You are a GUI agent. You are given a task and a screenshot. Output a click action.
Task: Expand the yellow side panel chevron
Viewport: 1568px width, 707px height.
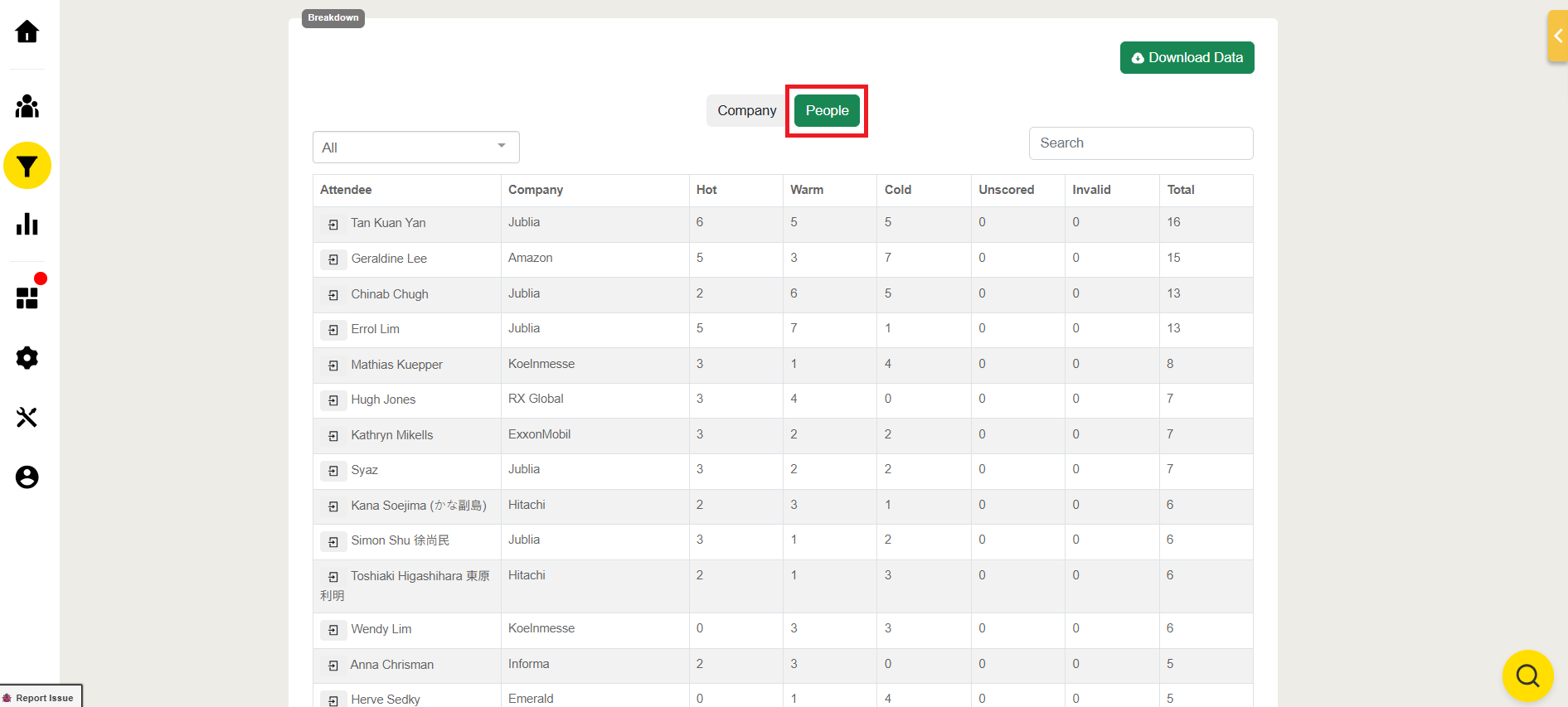pos(1558,36)
